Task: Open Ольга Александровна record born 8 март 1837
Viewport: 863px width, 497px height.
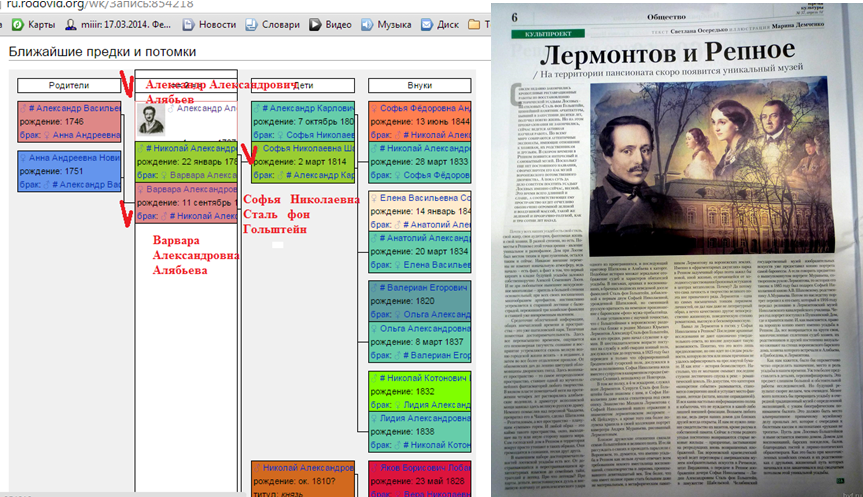Action: point(425,329)
